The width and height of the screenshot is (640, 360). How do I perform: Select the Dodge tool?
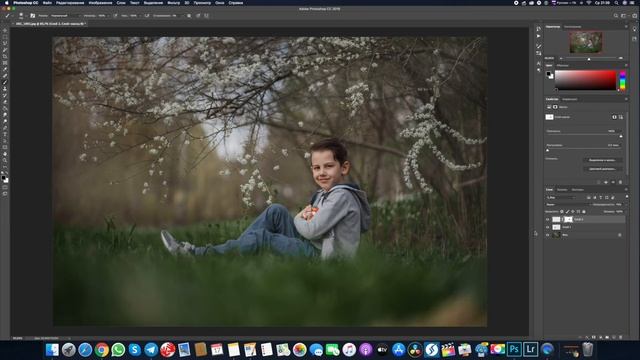point(5,121)
